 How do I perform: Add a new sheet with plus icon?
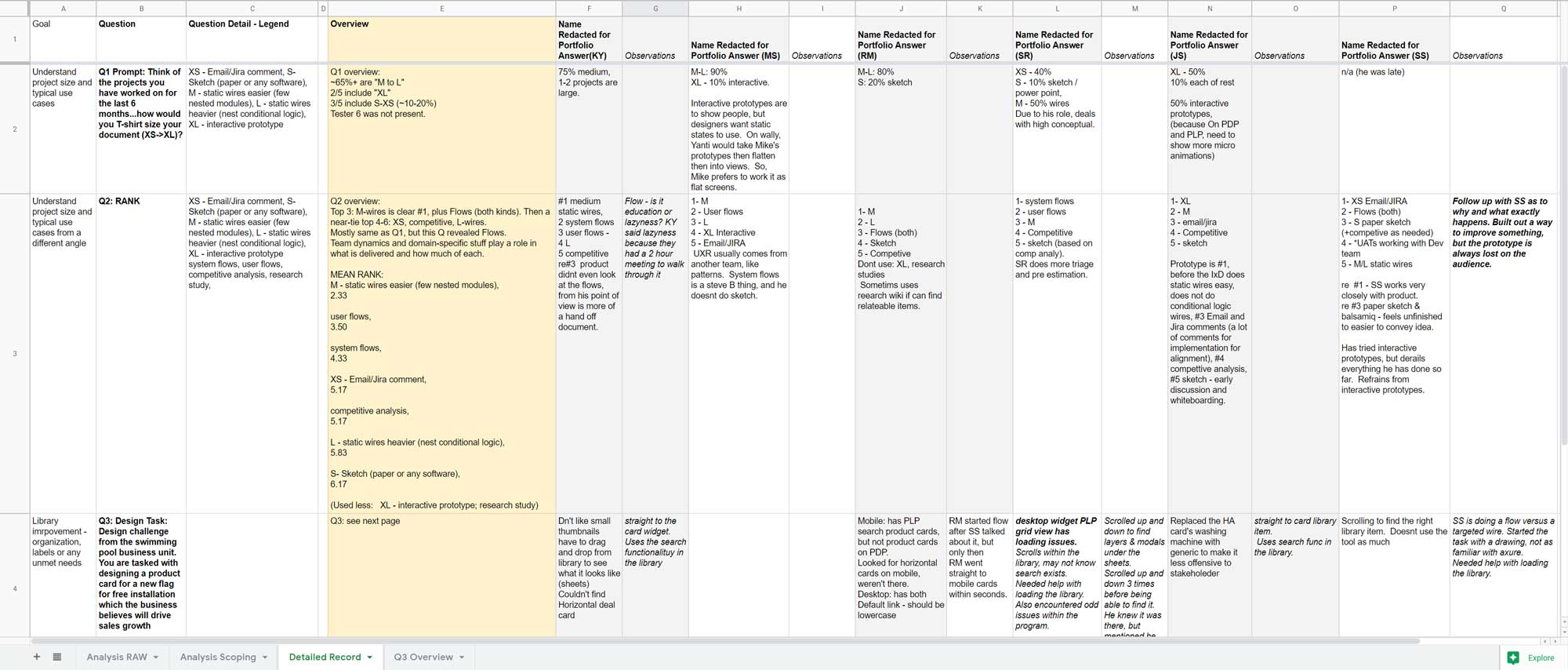(x=36, y=657)
